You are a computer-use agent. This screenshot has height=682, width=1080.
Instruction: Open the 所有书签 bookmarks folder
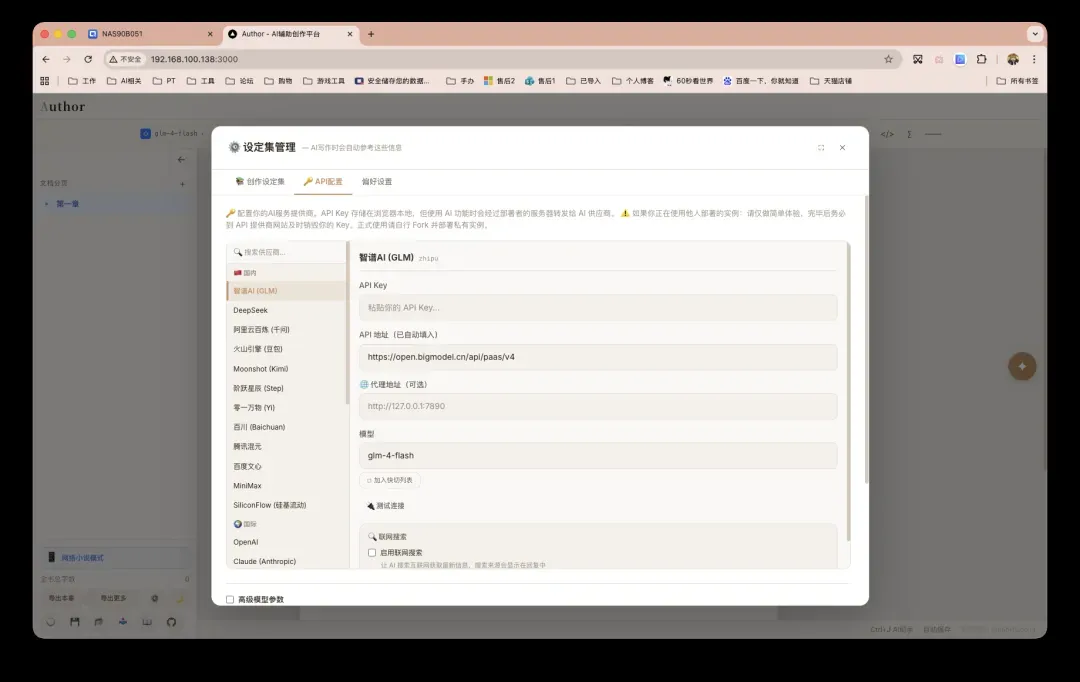pyautogui.click(x=1017, y=81)
